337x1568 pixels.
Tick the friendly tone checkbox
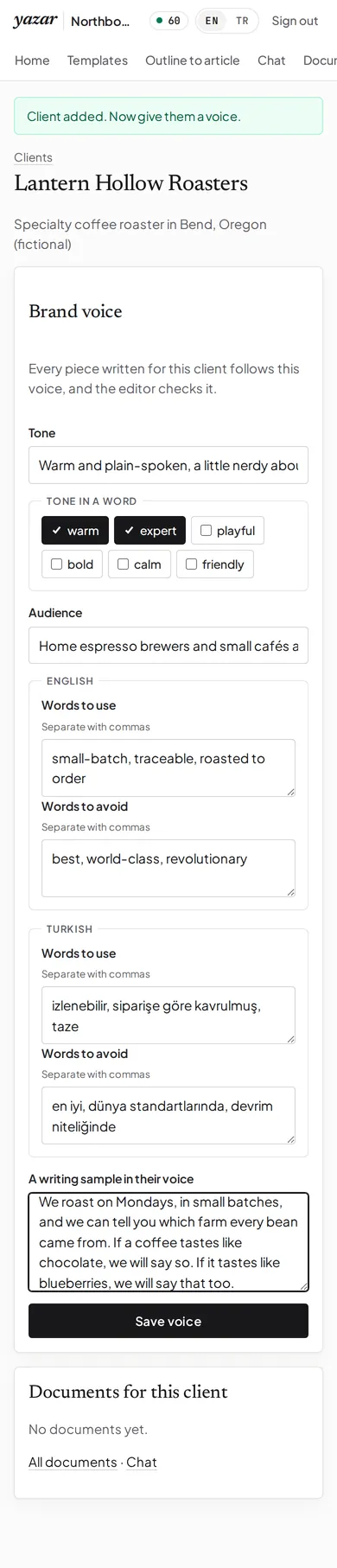[215, 564]
